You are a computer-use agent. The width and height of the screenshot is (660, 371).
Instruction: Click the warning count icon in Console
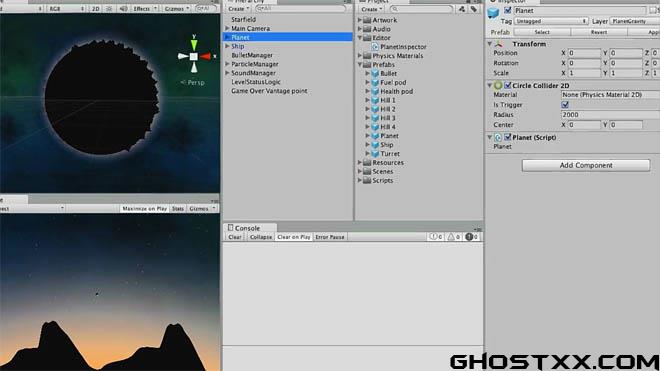[451, 237]
